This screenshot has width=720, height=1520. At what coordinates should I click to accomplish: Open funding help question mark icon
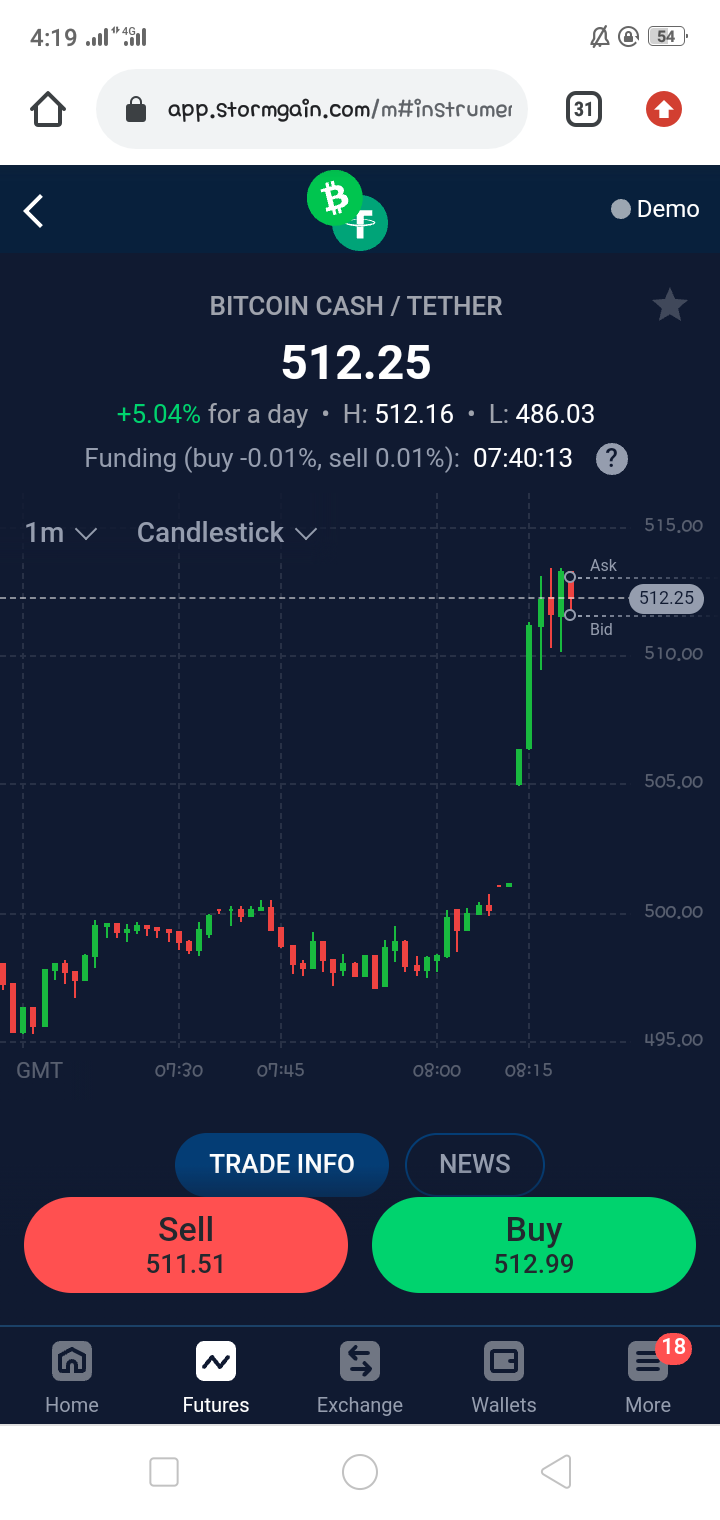(612, 459)
